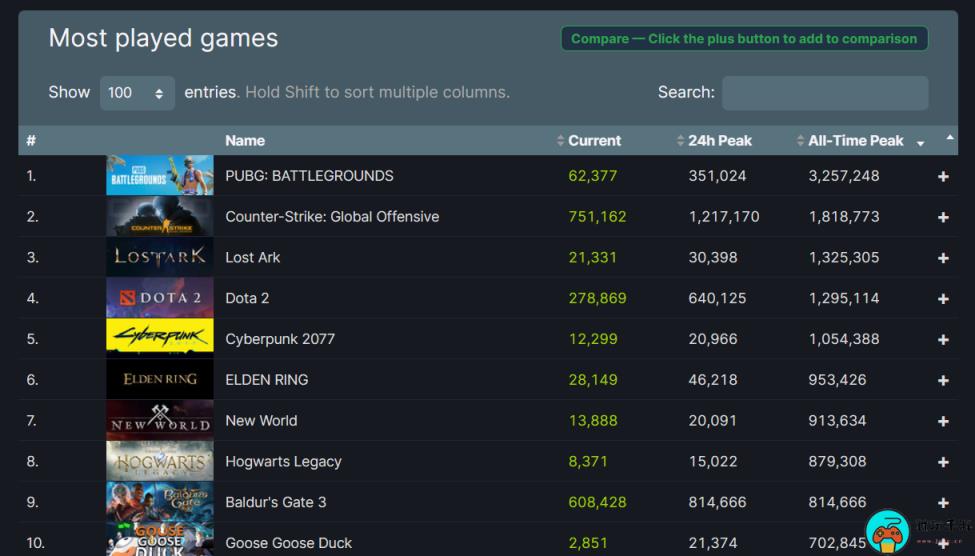Open the PUBG: BATTLEGROUNDS game thumbnail

pyautogui.click(x=160, y=175)
